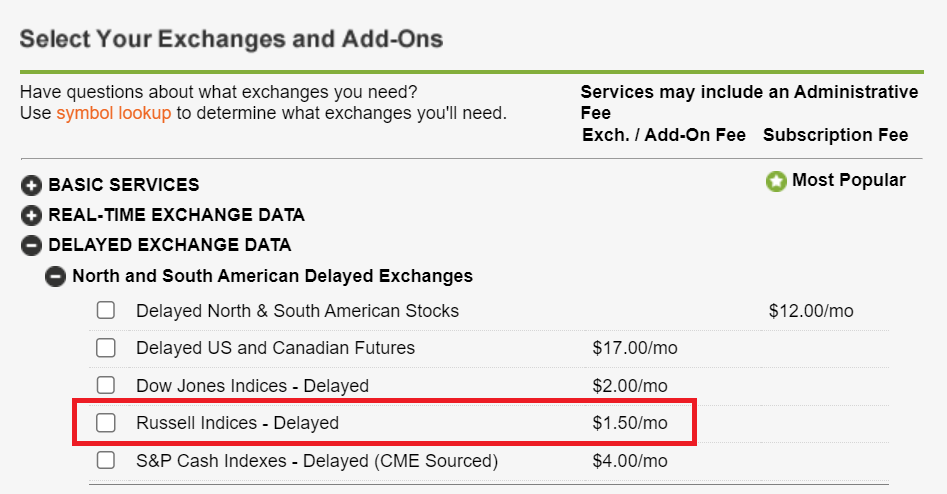Screen dimensions: 947x494
Task: Click the Select Your Exchanges and Add-Ons heading
Action: tap(231, 40)
